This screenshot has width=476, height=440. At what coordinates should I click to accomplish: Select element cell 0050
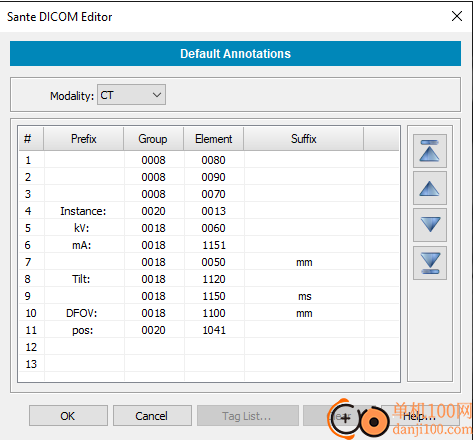click(214, 262)
